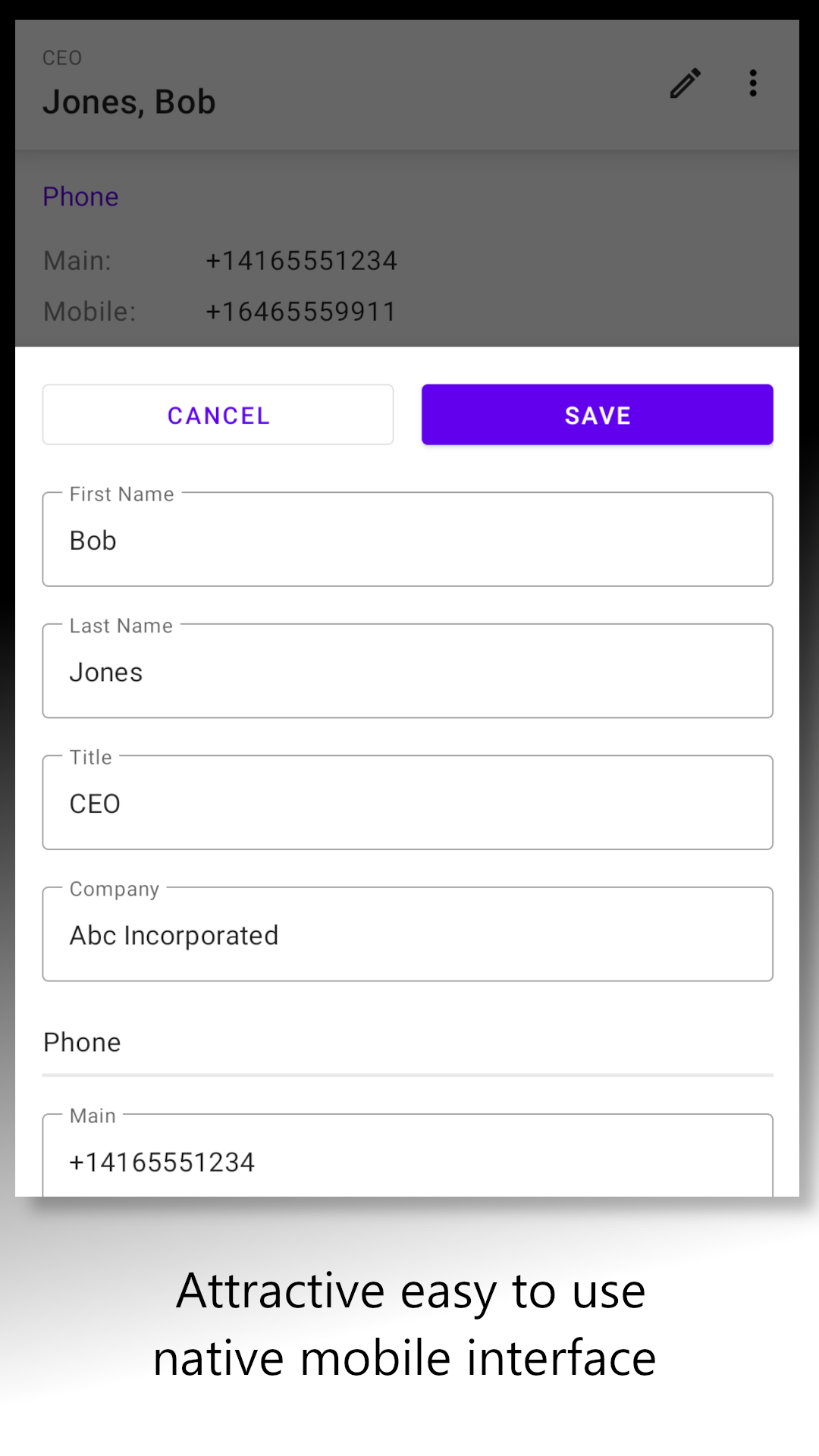Tap the Mobile: label in details
The width and height of the screenshot is (819, 1456).
coord(89,312)
